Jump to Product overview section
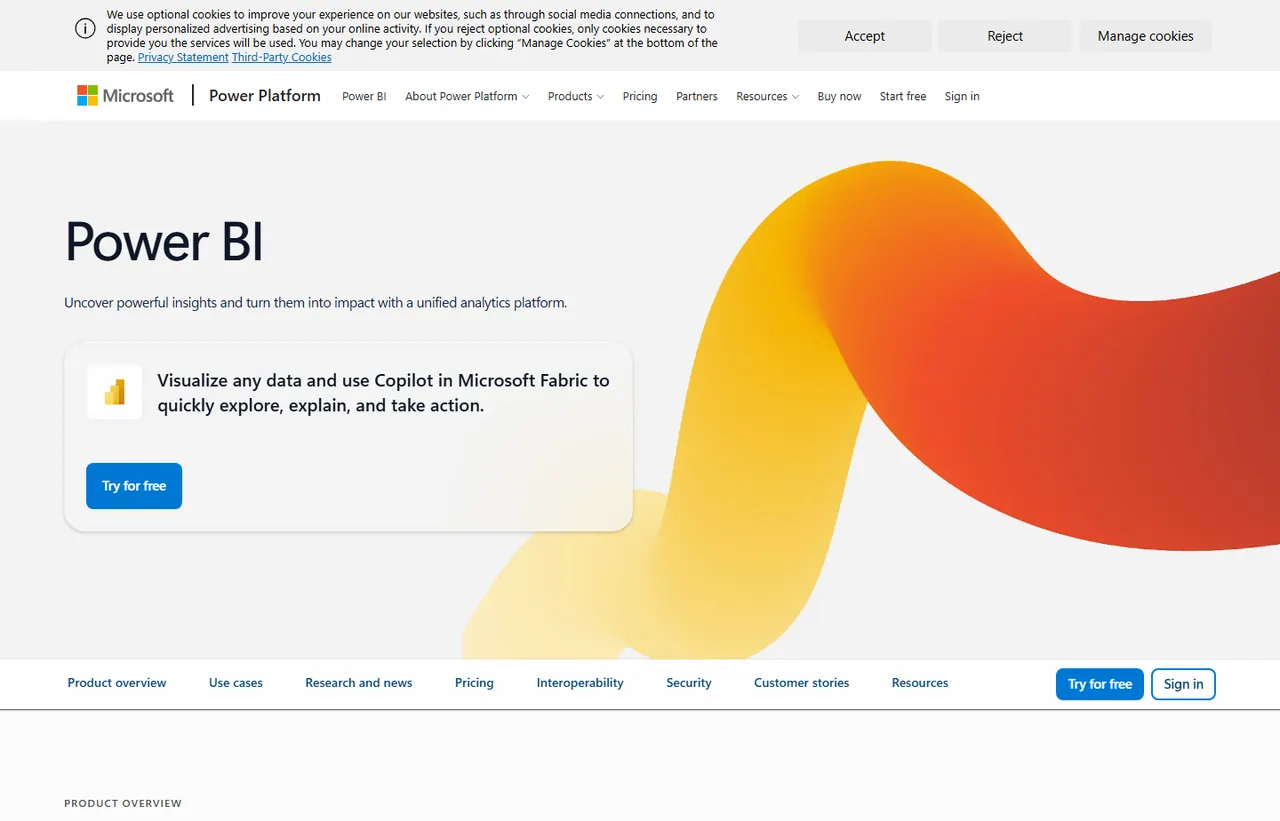1280x821 pixels. coord(117,683)
